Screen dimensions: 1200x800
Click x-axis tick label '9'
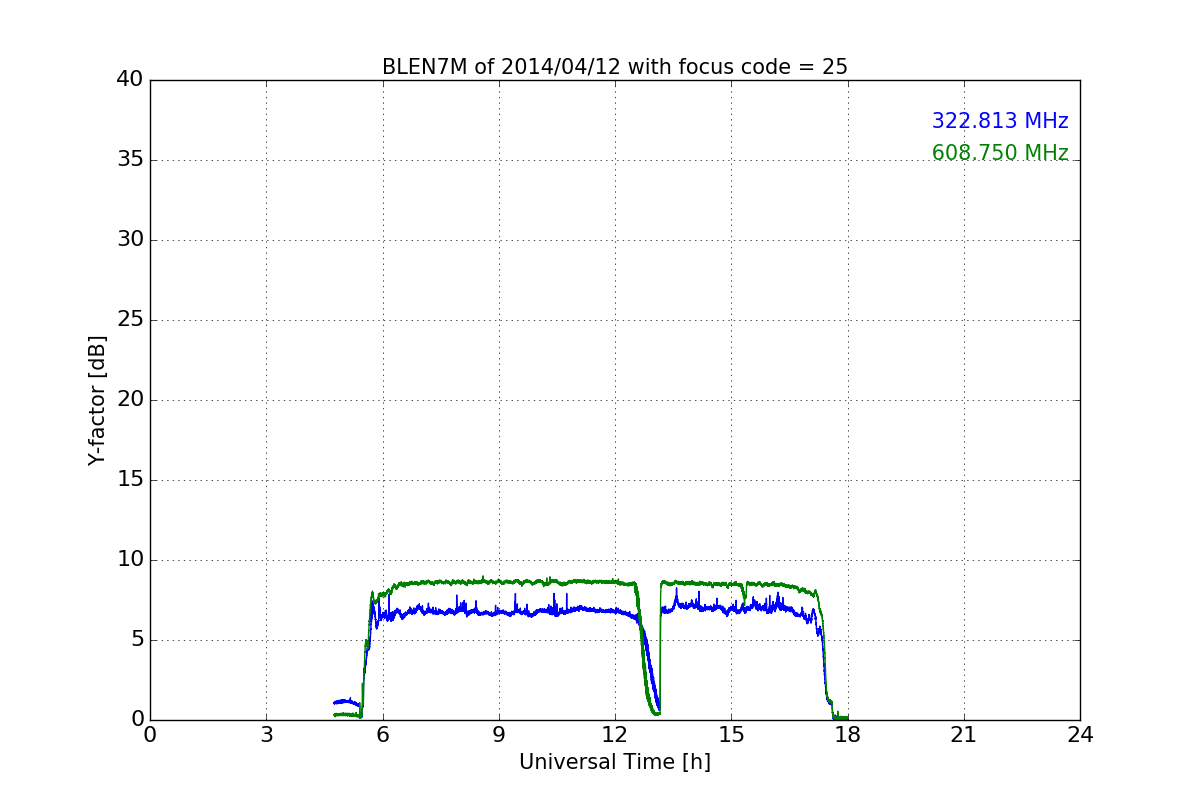pos(499,735)
